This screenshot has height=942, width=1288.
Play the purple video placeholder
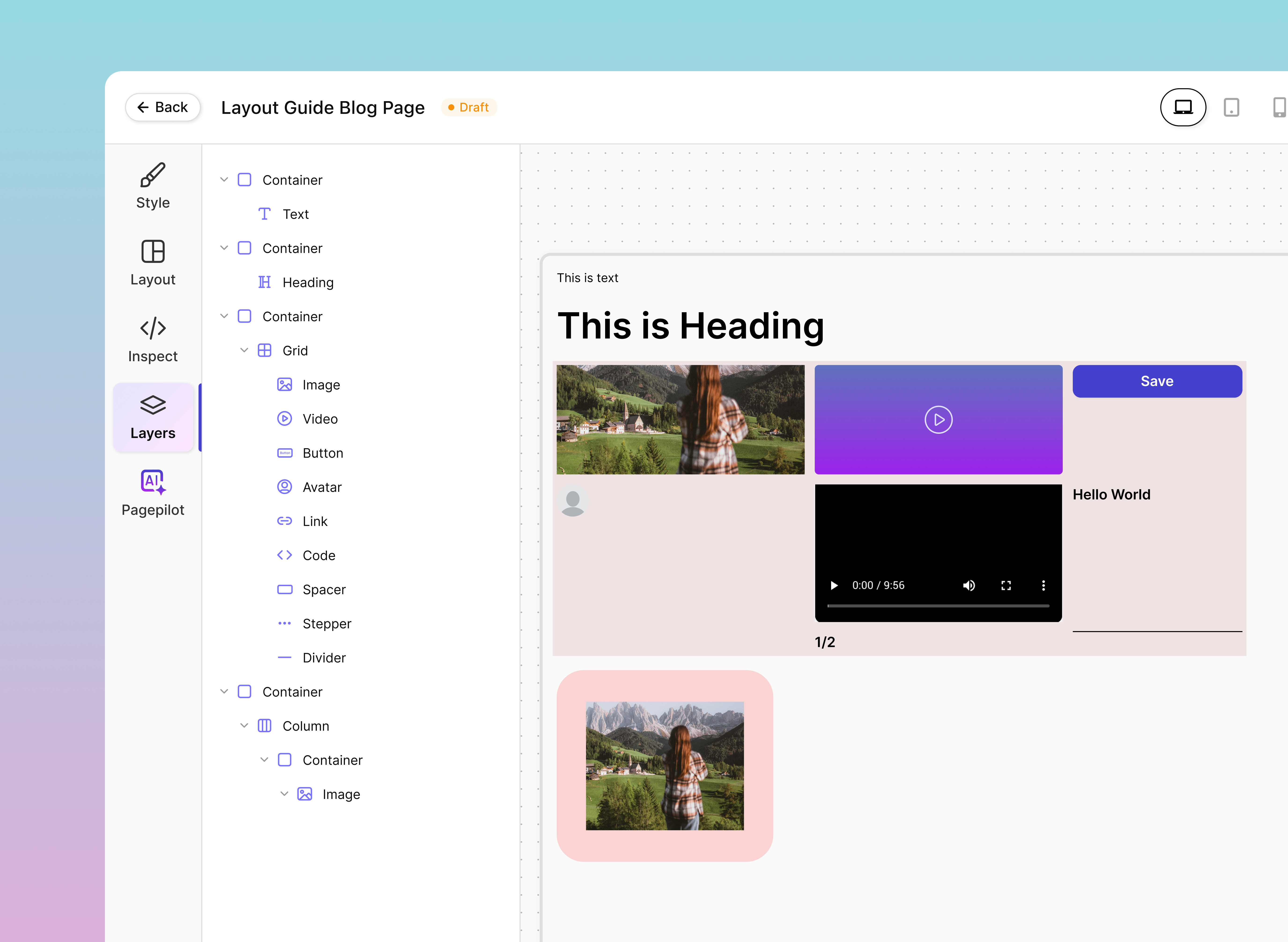click(x=938, y=420)
